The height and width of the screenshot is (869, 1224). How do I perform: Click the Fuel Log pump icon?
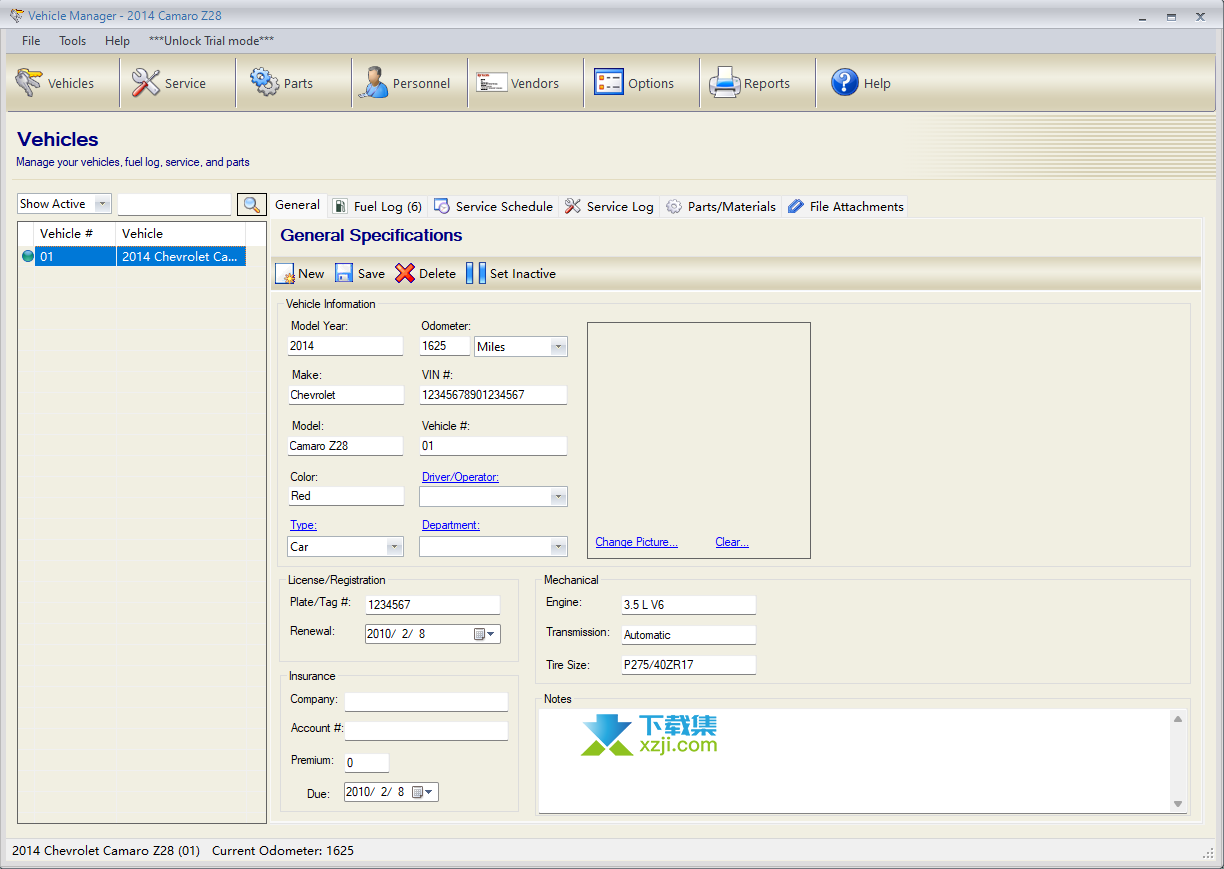click(340, 206)
